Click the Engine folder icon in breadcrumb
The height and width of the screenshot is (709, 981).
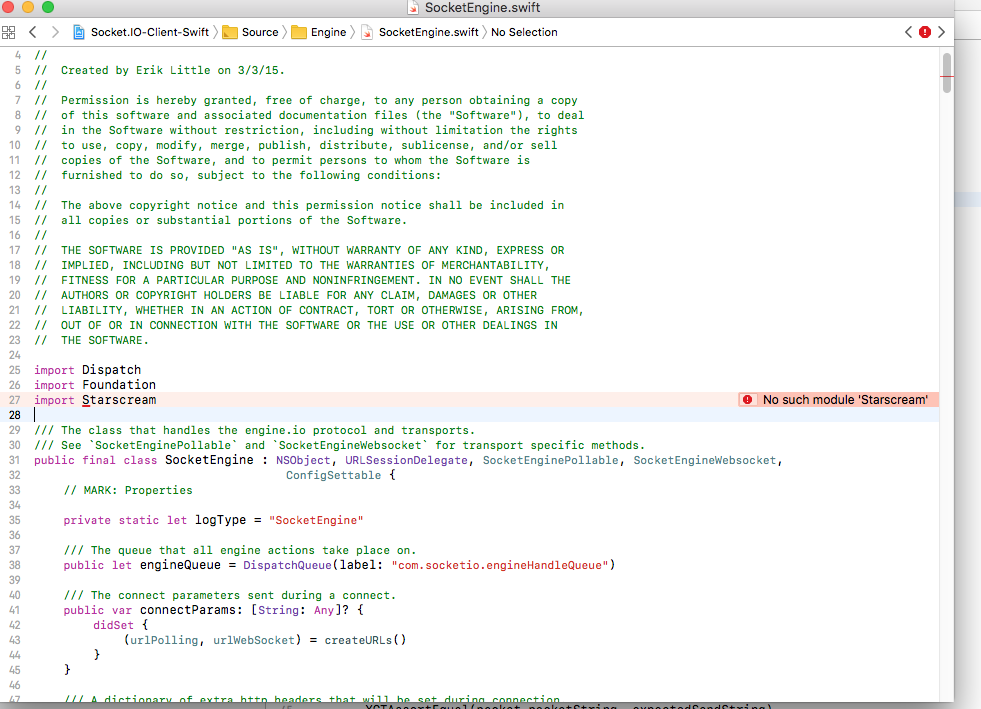pos(301,32)
